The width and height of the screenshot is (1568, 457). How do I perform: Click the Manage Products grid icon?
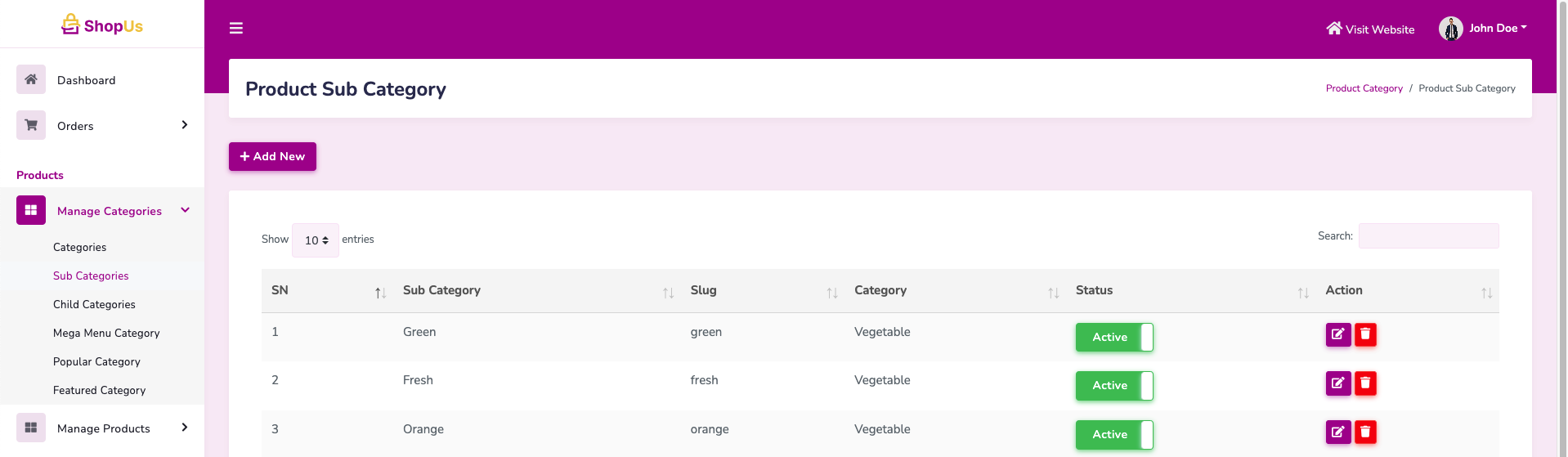coord(31,428)
